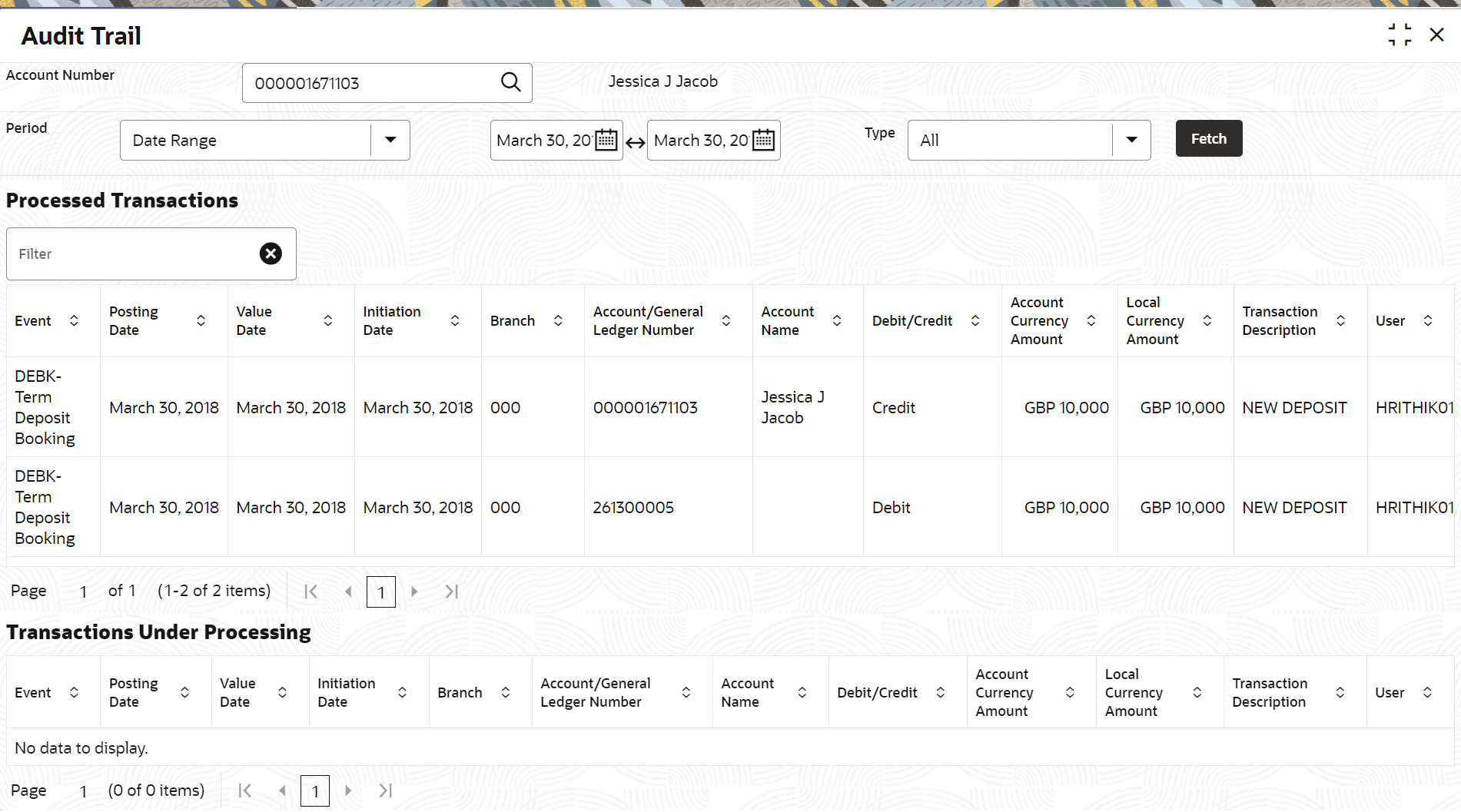Sort Transactions Under Processing by Account Name
Screen dimensions: 1461x812
pos(802,692)
